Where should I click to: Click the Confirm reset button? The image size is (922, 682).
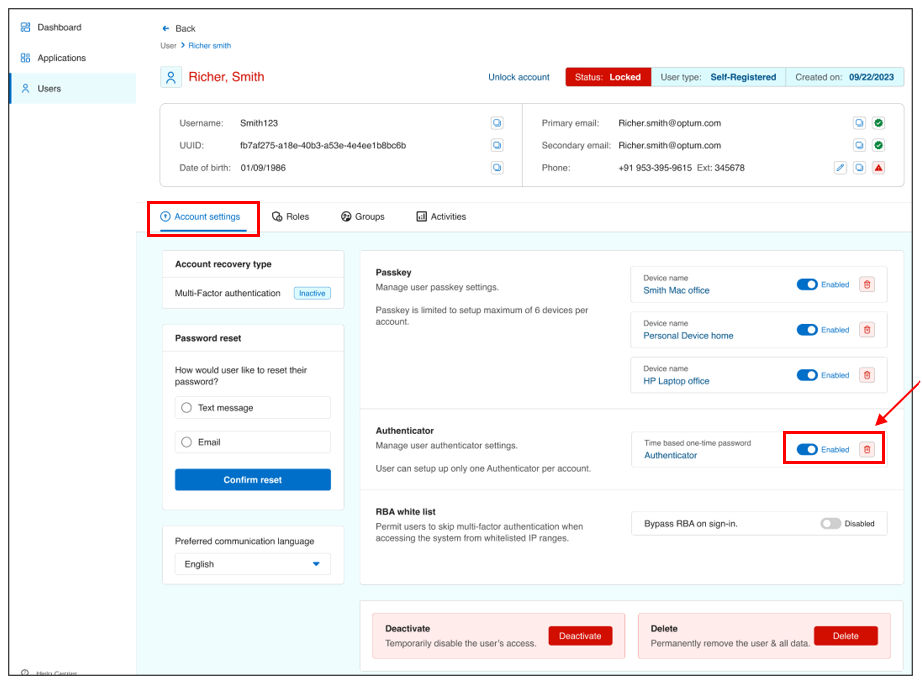coord(252,480)
